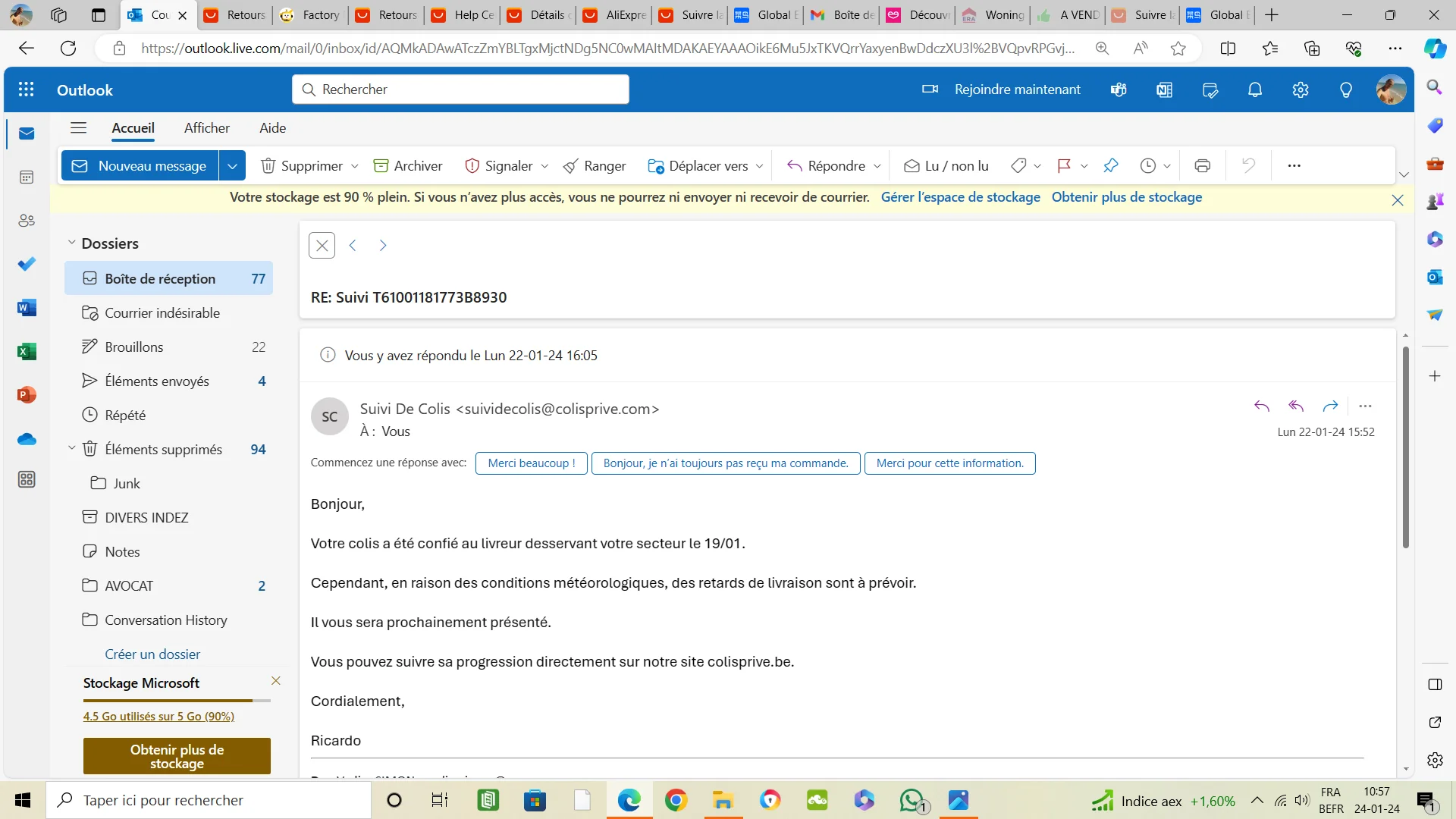Select Boîte de réception folder
1456x819 pixels.
(168, 278)
